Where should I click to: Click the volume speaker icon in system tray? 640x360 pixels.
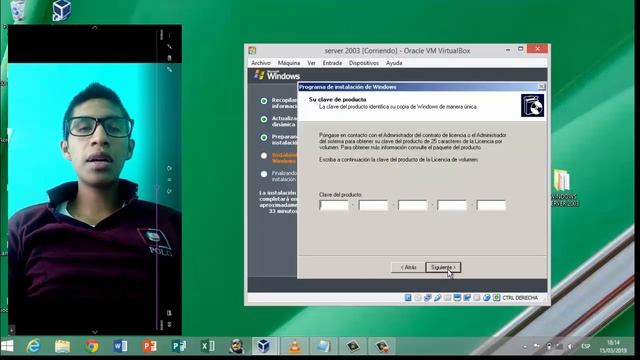coord(571,347)
